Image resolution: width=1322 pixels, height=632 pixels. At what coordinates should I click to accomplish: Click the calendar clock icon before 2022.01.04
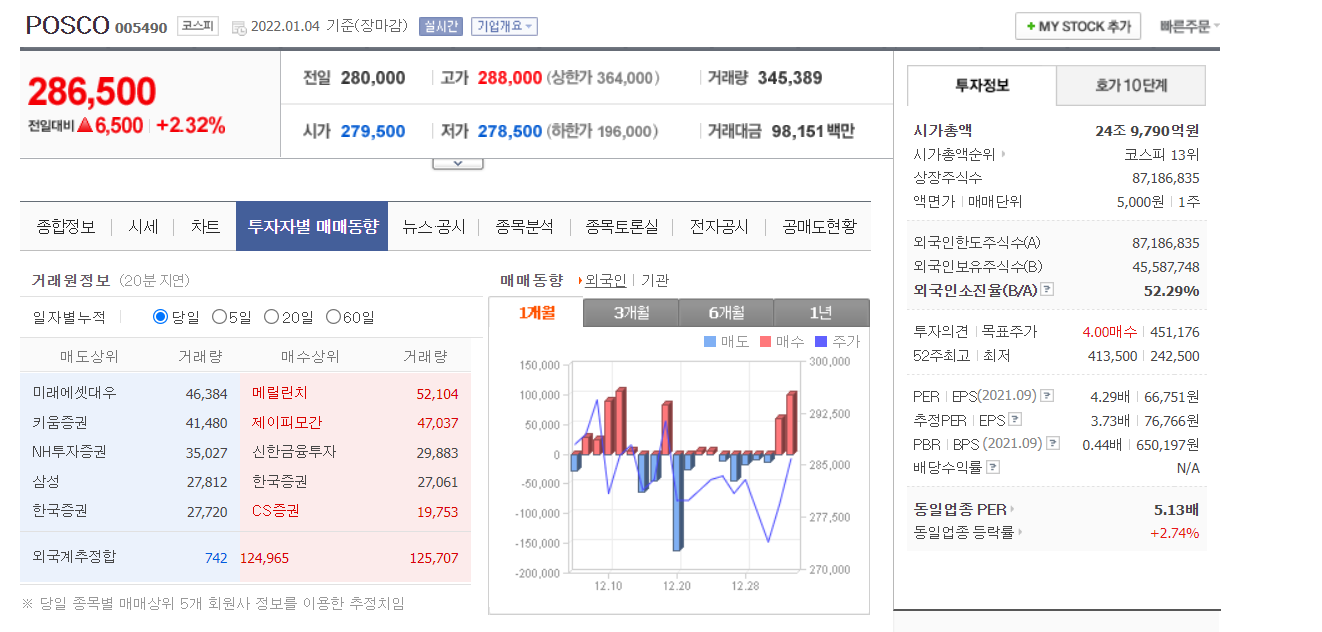(x=239, y=27)
